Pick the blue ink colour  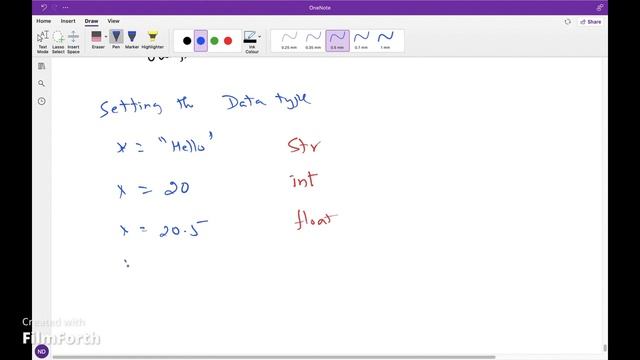(201, 41)
